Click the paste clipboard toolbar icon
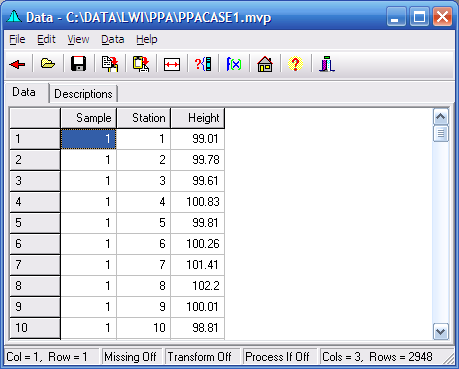Image resolution: width=459 pixels, height=369 pixels. click(141, 64)
